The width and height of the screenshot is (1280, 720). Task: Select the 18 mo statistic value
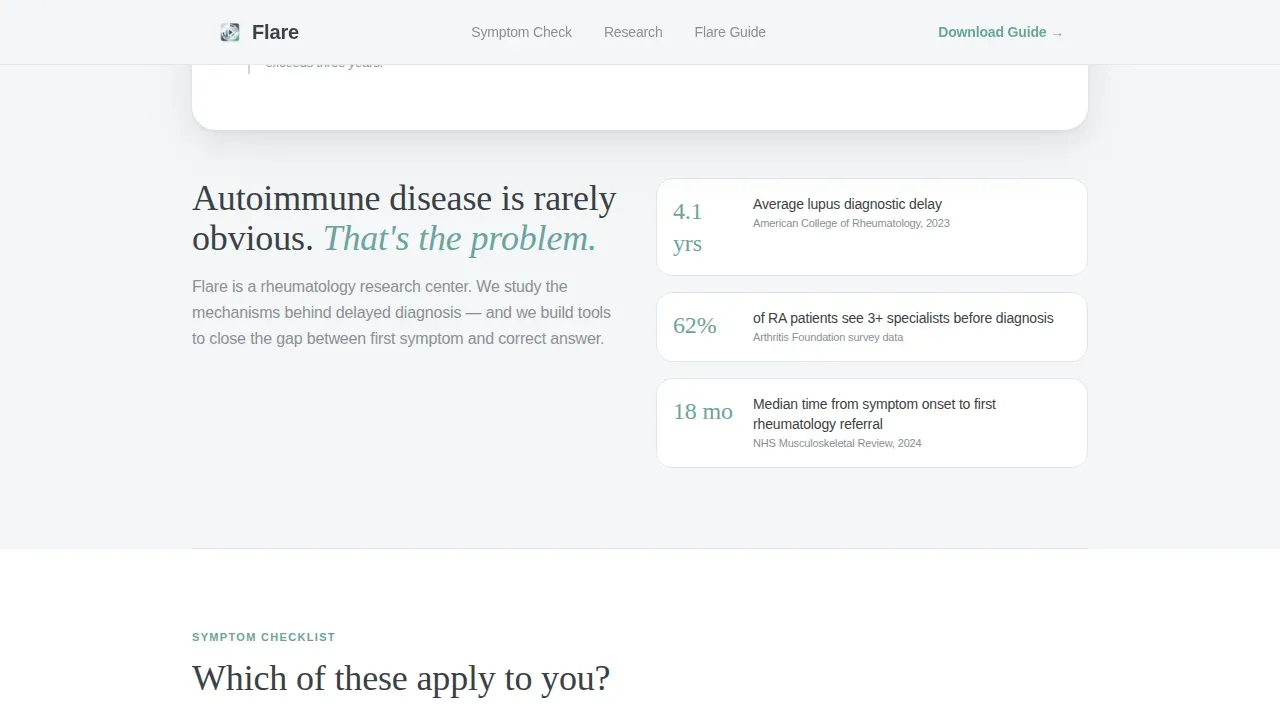coord(703,411)
